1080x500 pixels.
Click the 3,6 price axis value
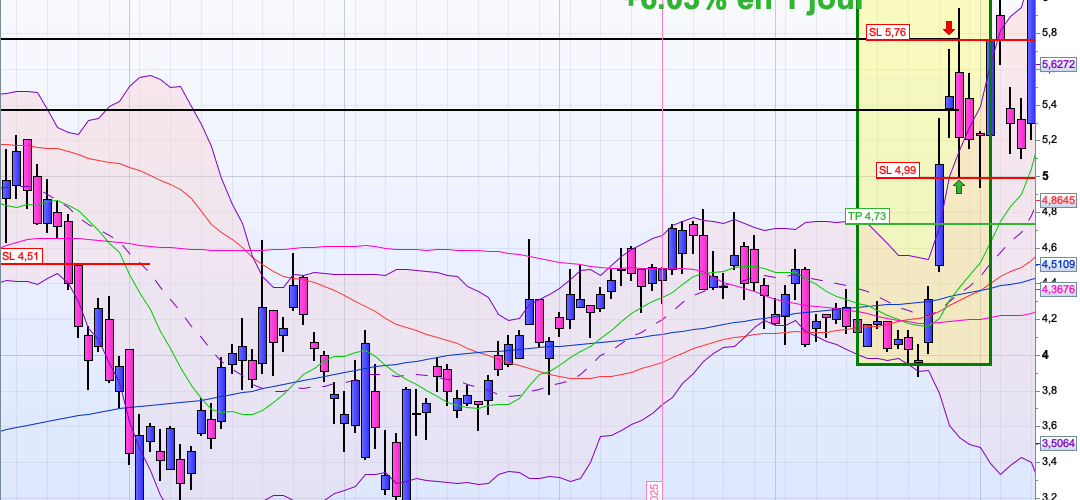pos(1050,426)
